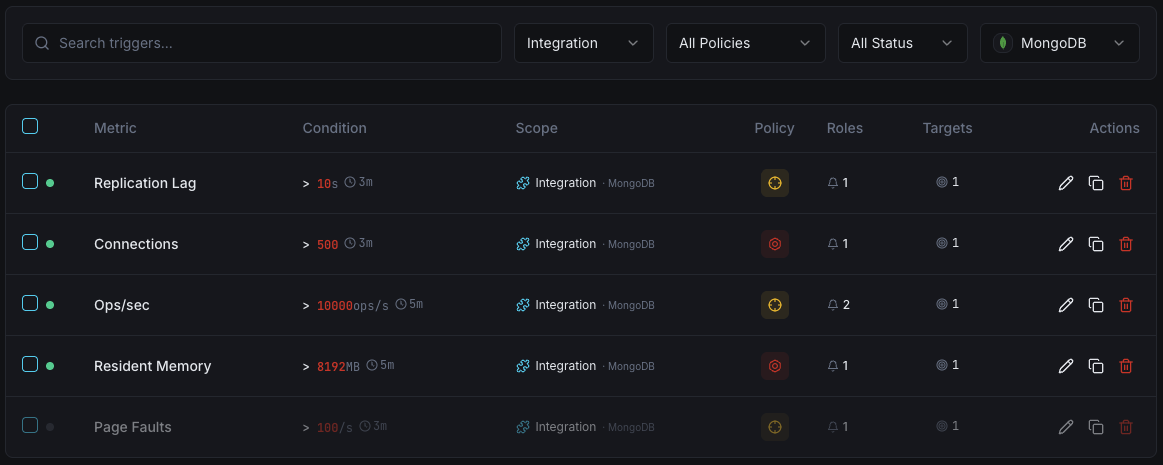This screenshot has width=1163, height=465.
Task: Click the yellow policy icon for Replication Lag
Action: tap(774, 183)
